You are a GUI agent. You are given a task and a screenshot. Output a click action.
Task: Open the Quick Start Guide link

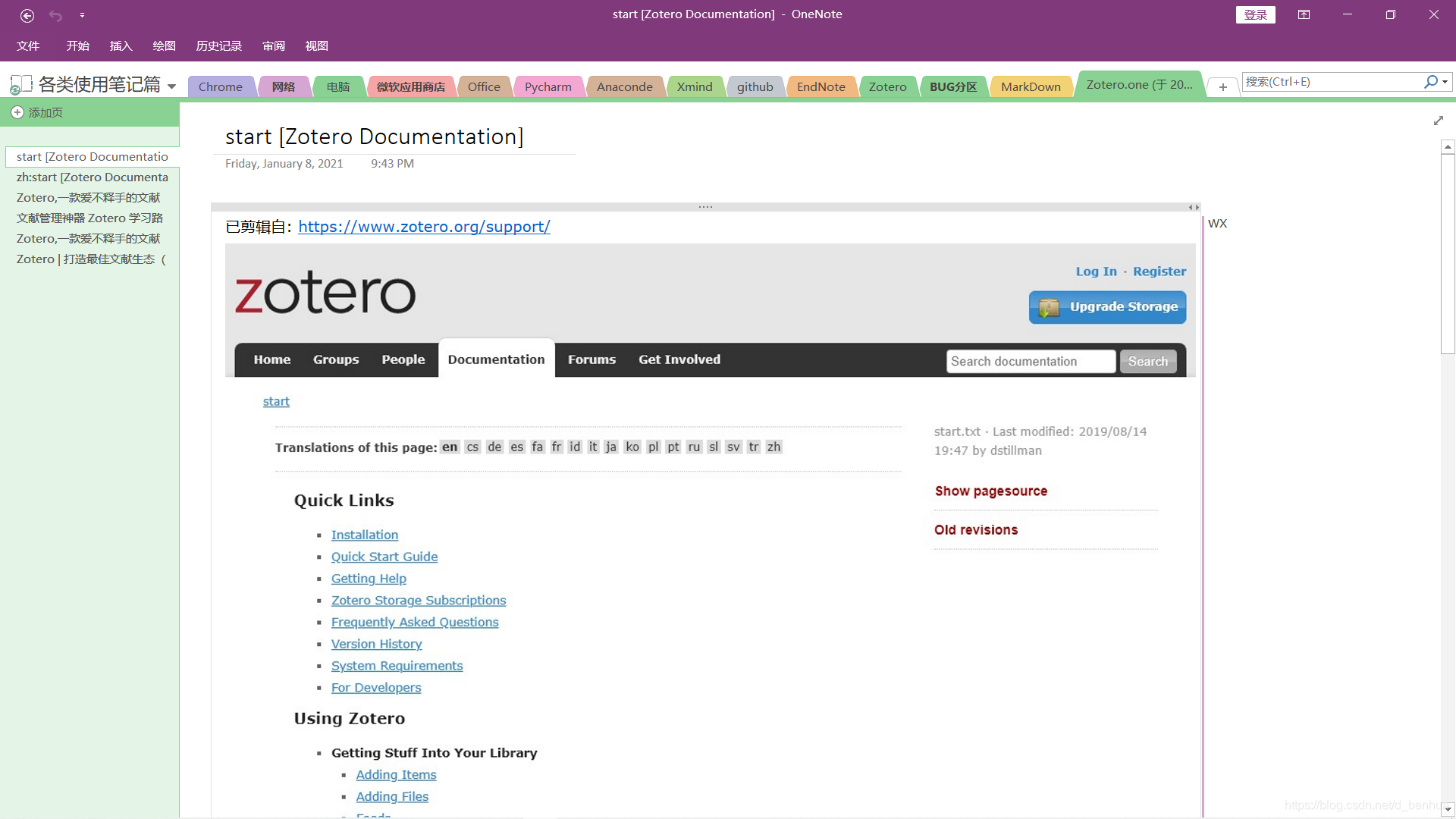pos(384,557)
